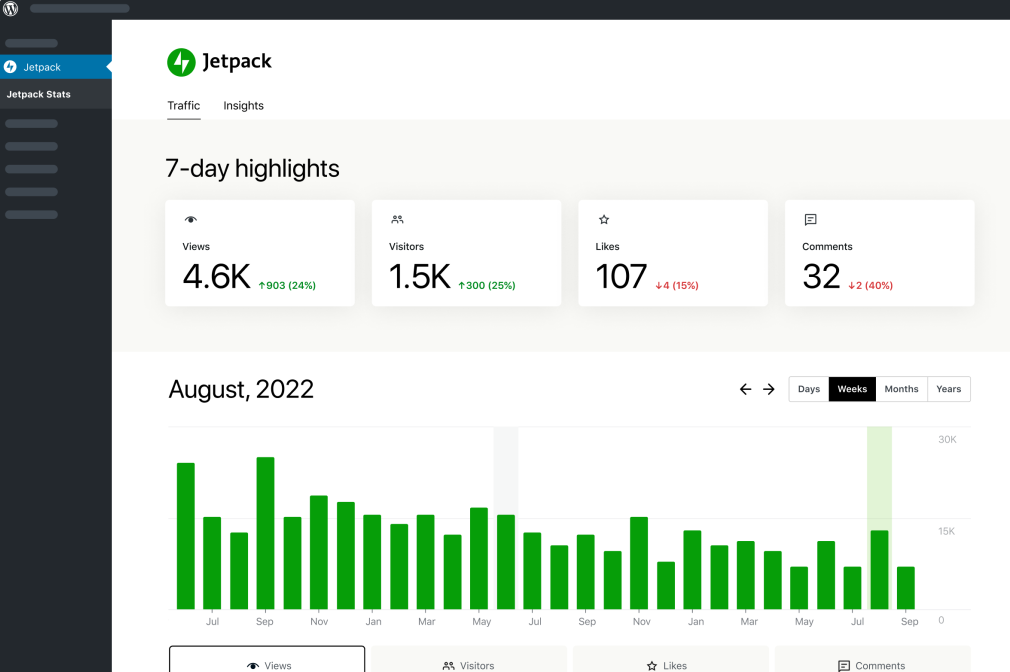Select the Views chart button
Viewport: 1010px width, 672px height.
268,660
